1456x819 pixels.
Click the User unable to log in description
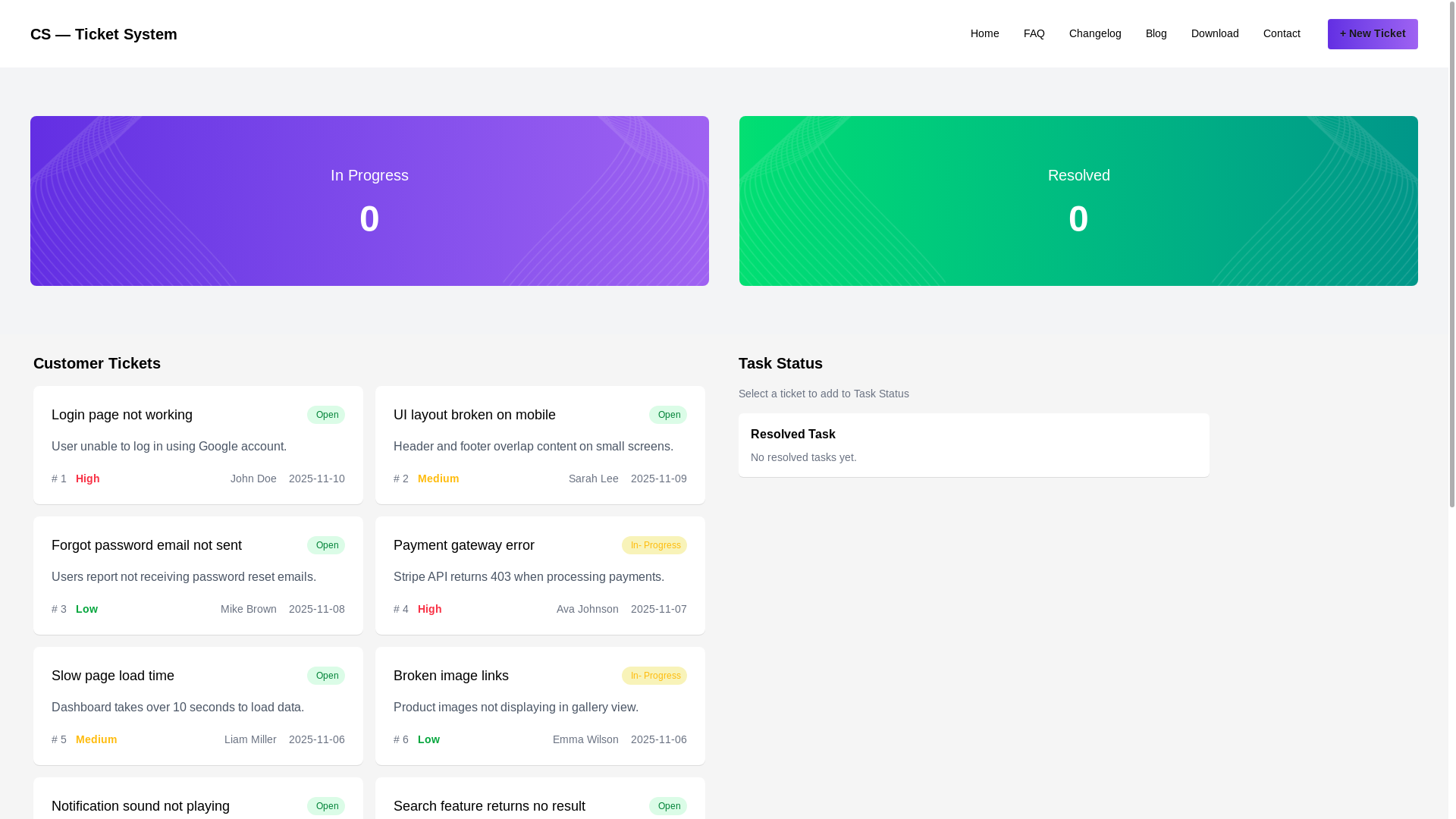pyautogui.click(x=169, y=447)
